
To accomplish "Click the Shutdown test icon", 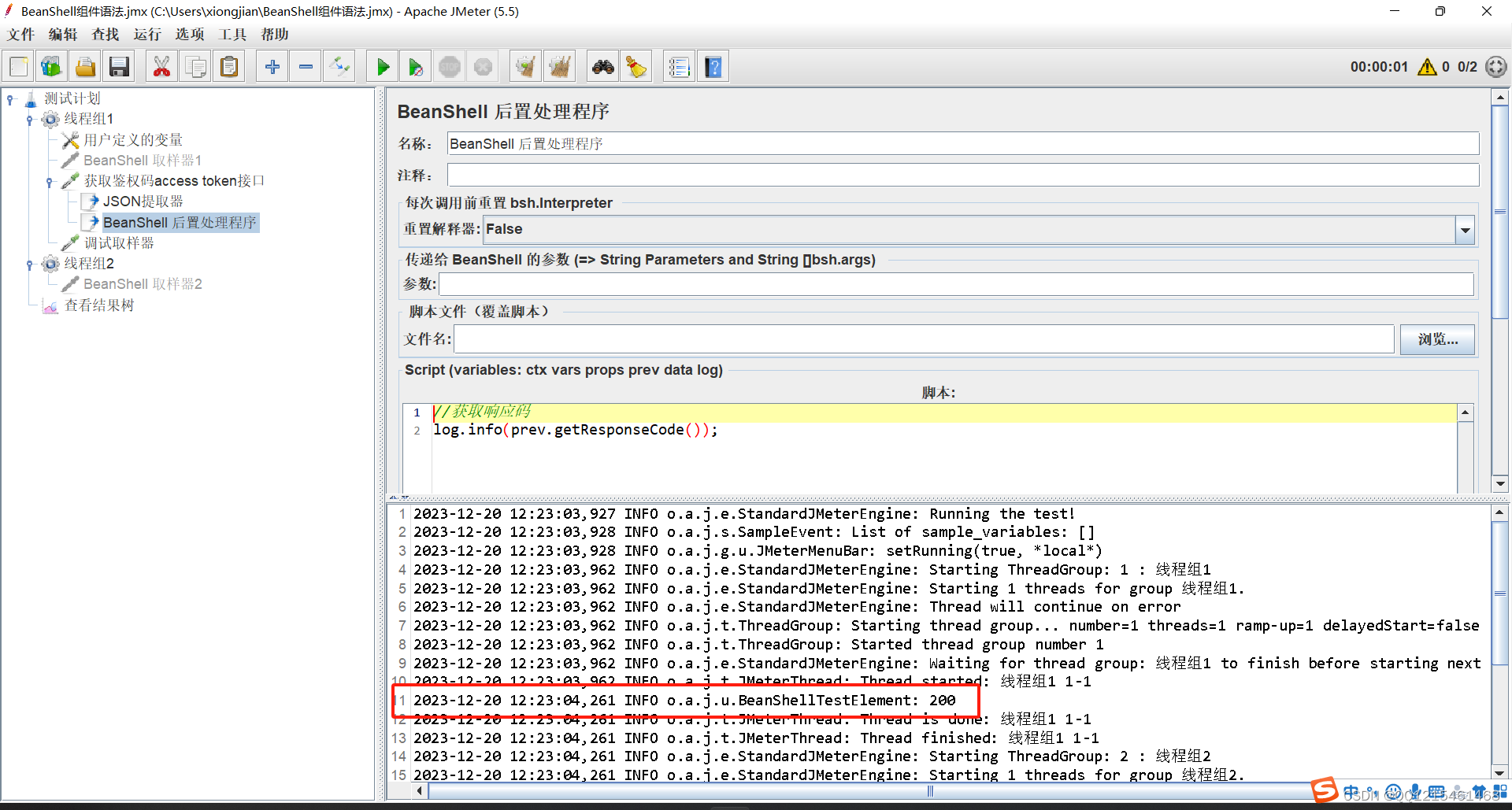I will click(x=483, y=67).
